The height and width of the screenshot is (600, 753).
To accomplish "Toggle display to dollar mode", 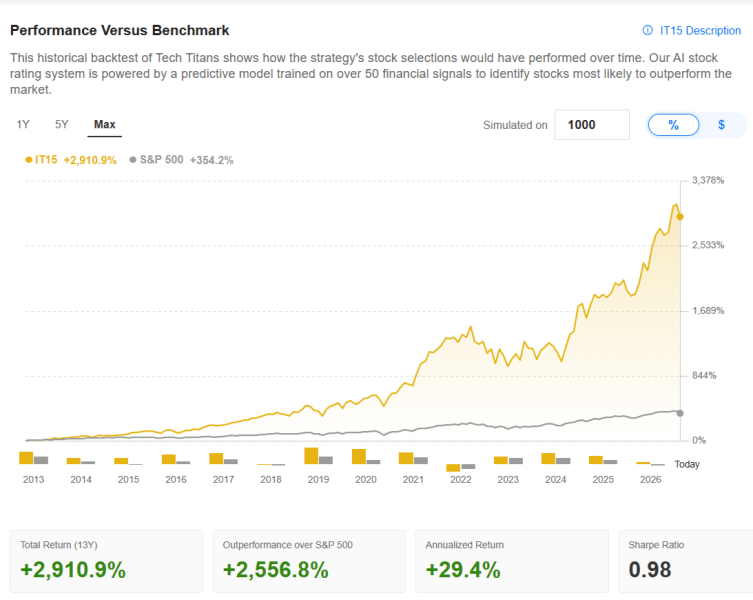I will click(x=721, y=125).
